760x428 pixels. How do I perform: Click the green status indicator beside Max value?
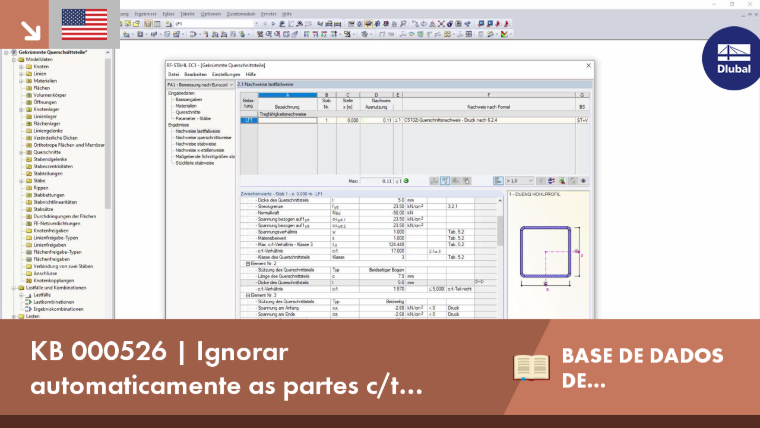coord(406,181)
